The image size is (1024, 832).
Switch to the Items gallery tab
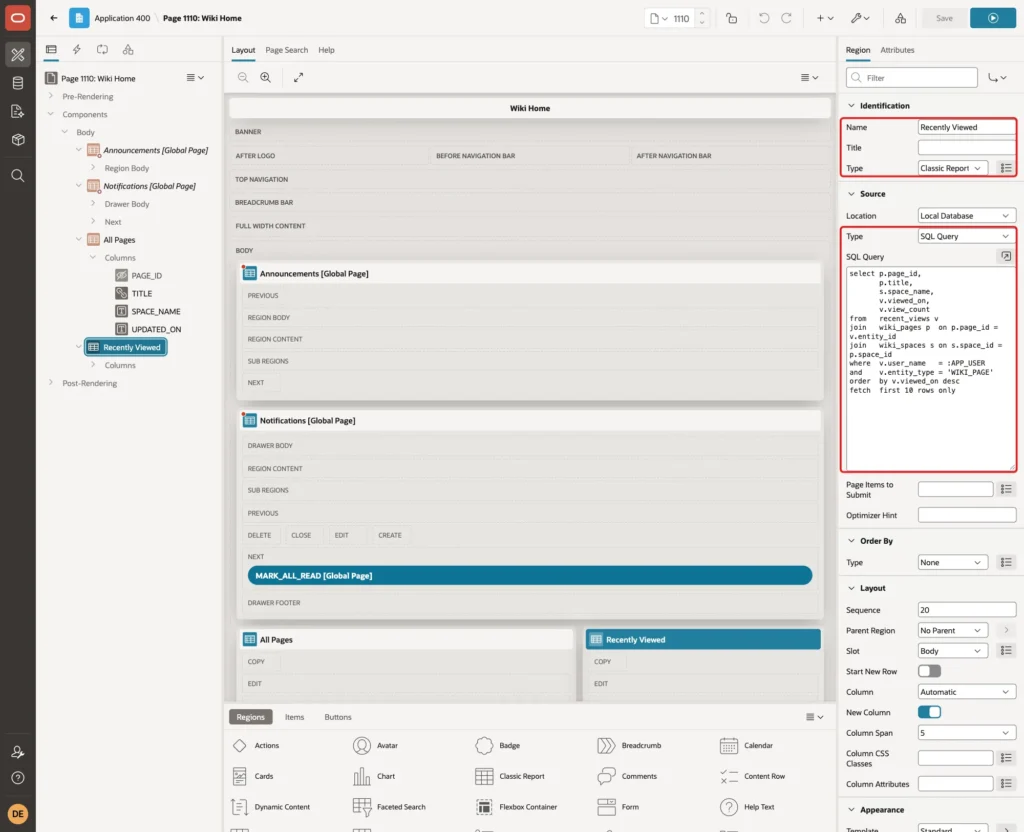click(294, 717)
